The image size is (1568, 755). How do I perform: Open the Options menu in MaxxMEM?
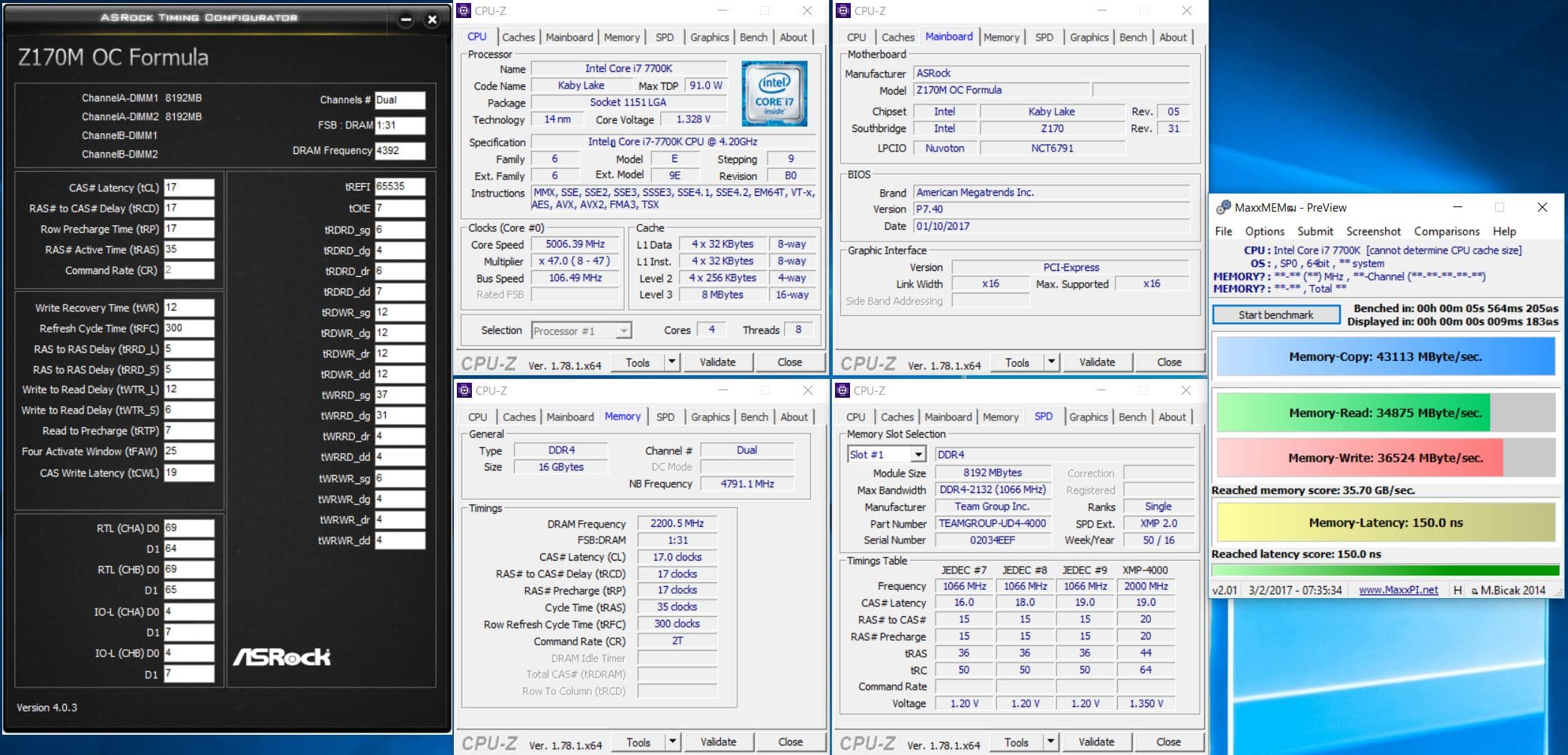tap(1264, 231)
